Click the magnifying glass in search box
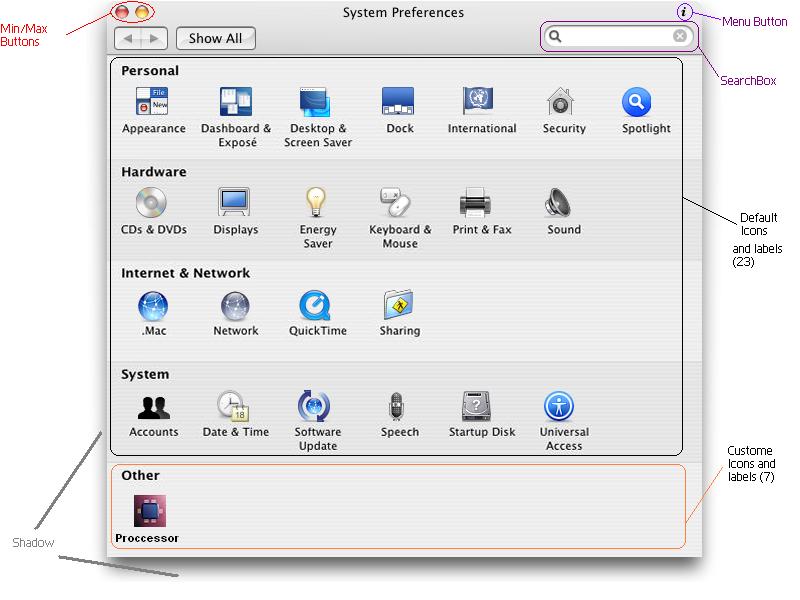Viewport: 800px width, 600px height. tap(555, 36)
